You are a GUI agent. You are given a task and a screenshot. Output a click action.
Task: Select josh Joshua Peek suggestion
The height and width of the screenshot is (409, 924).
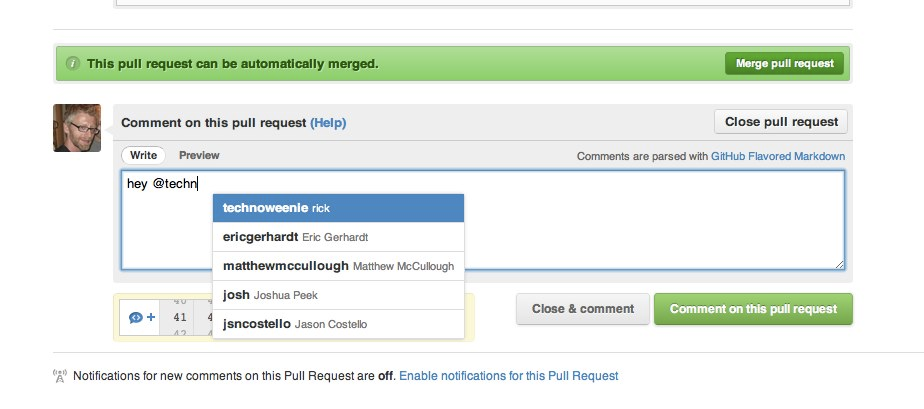pyautogui.click(x=338, y=295)
